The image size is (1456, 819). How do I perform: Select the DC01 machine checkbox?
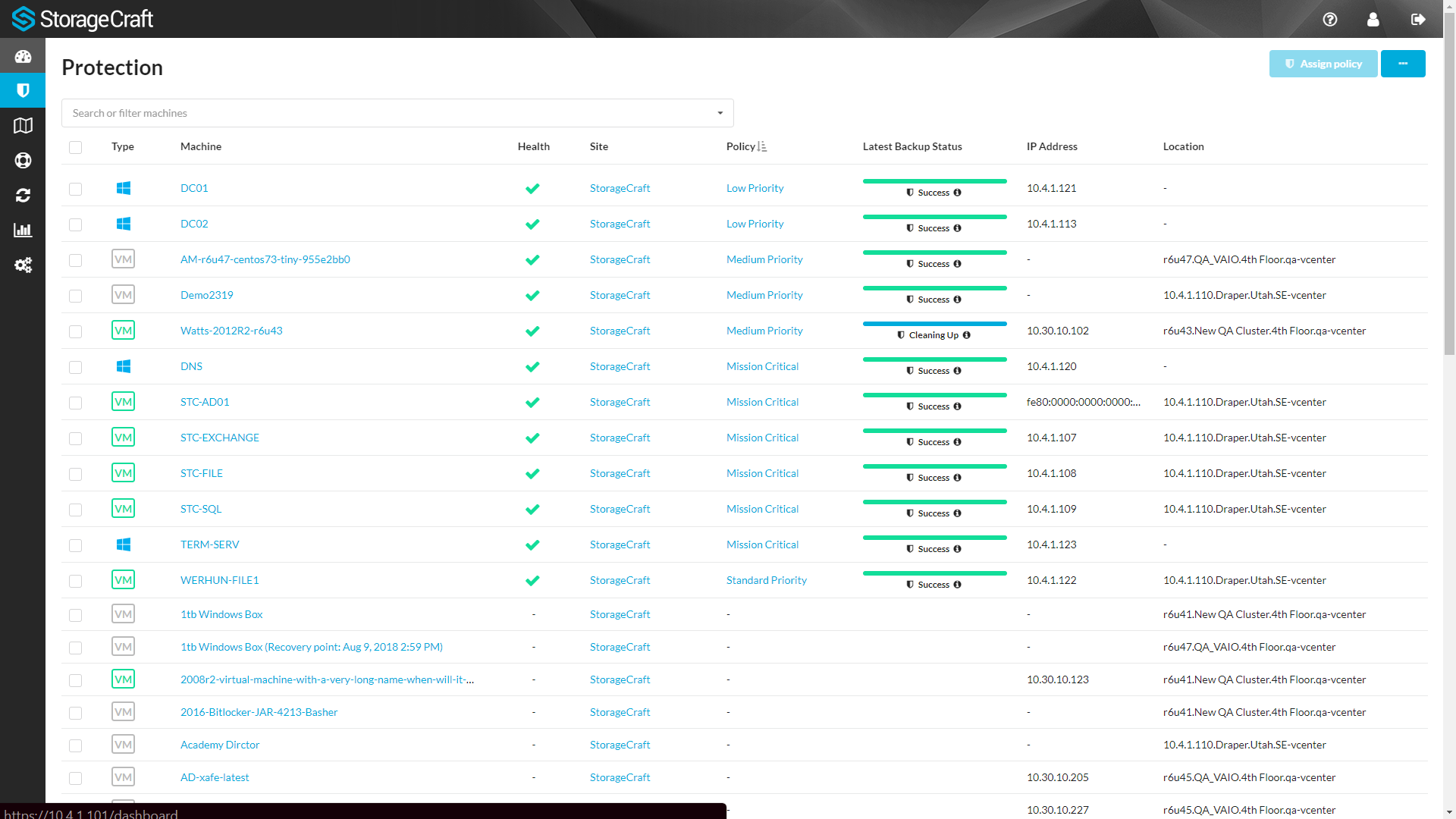pyautogui.click(x=75, y=189)
